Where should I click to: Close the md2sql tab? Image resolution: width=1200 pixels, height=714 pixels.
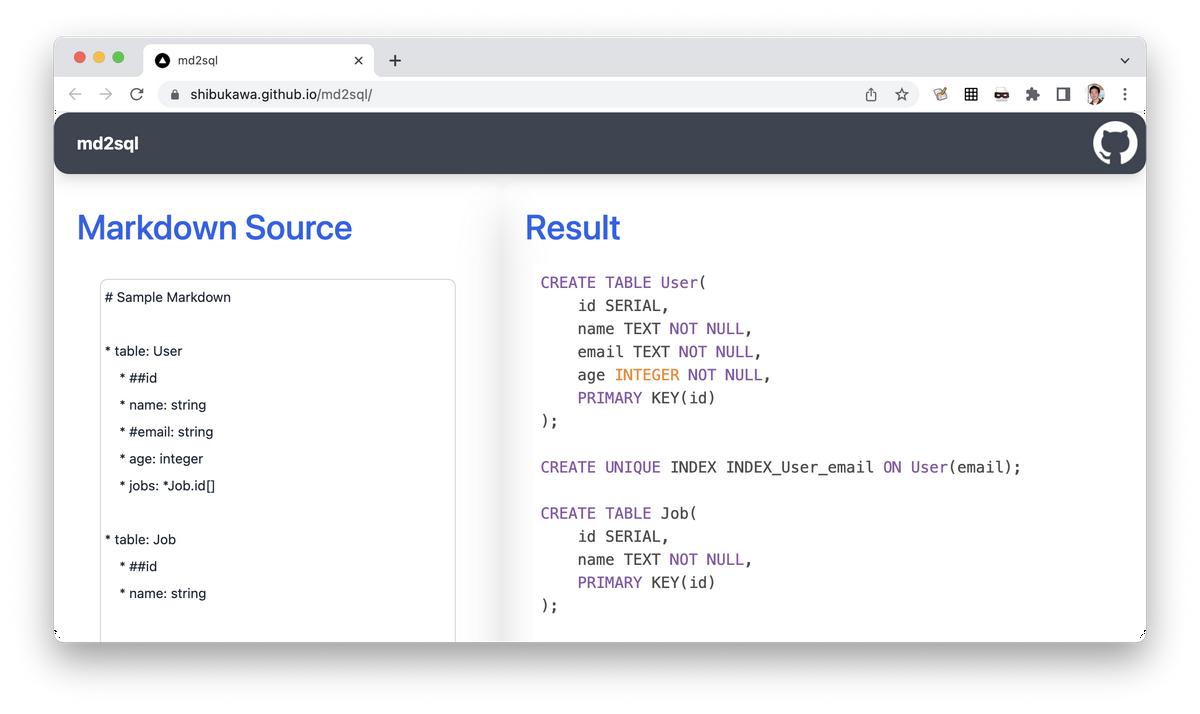359,60
